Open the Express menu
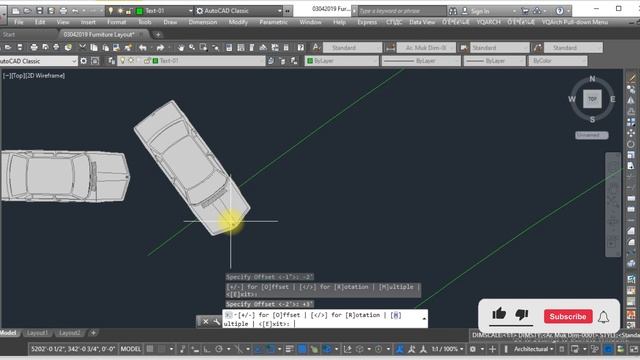The image size is (640, 360). click(367, 22)
